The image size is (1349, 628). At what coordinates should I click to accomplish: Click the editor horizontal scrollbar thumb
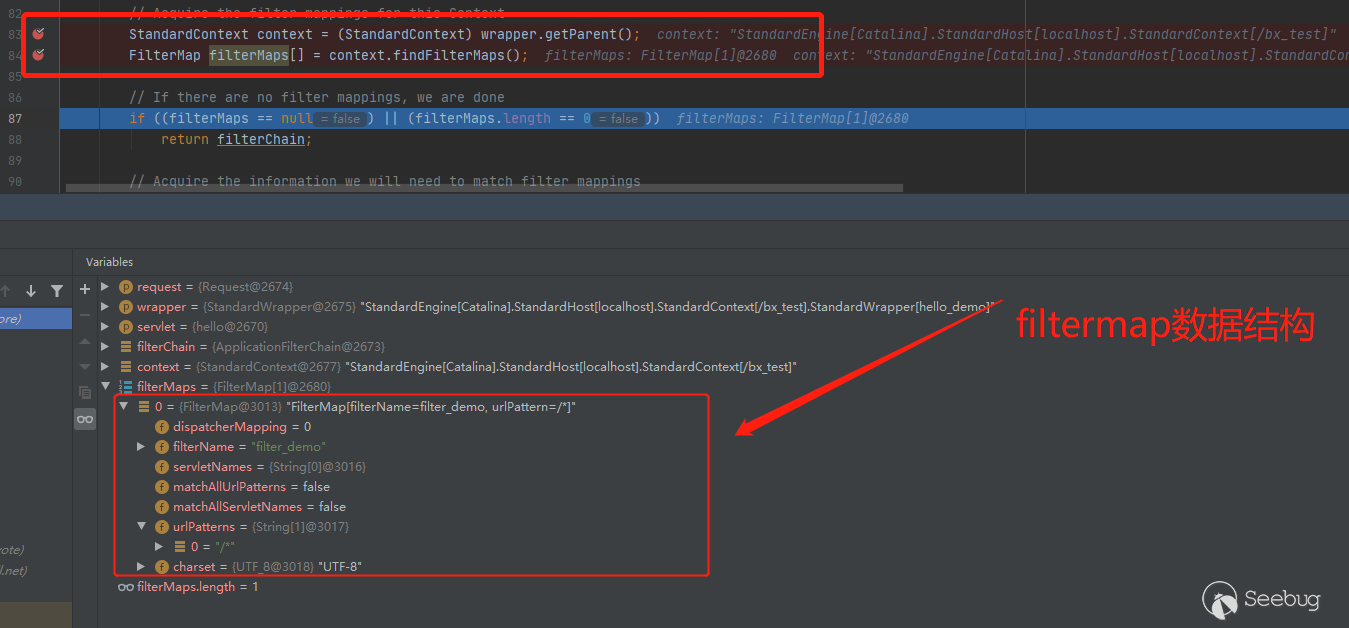point(484,188)
